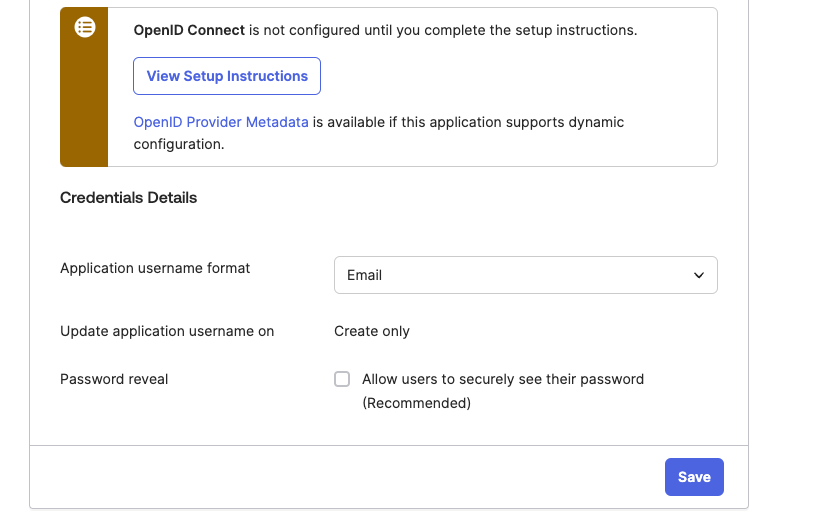Click the chevron arrow on the Email dropdown
Viewport: 818px width, 526px height.
click(x=699, y=275)
